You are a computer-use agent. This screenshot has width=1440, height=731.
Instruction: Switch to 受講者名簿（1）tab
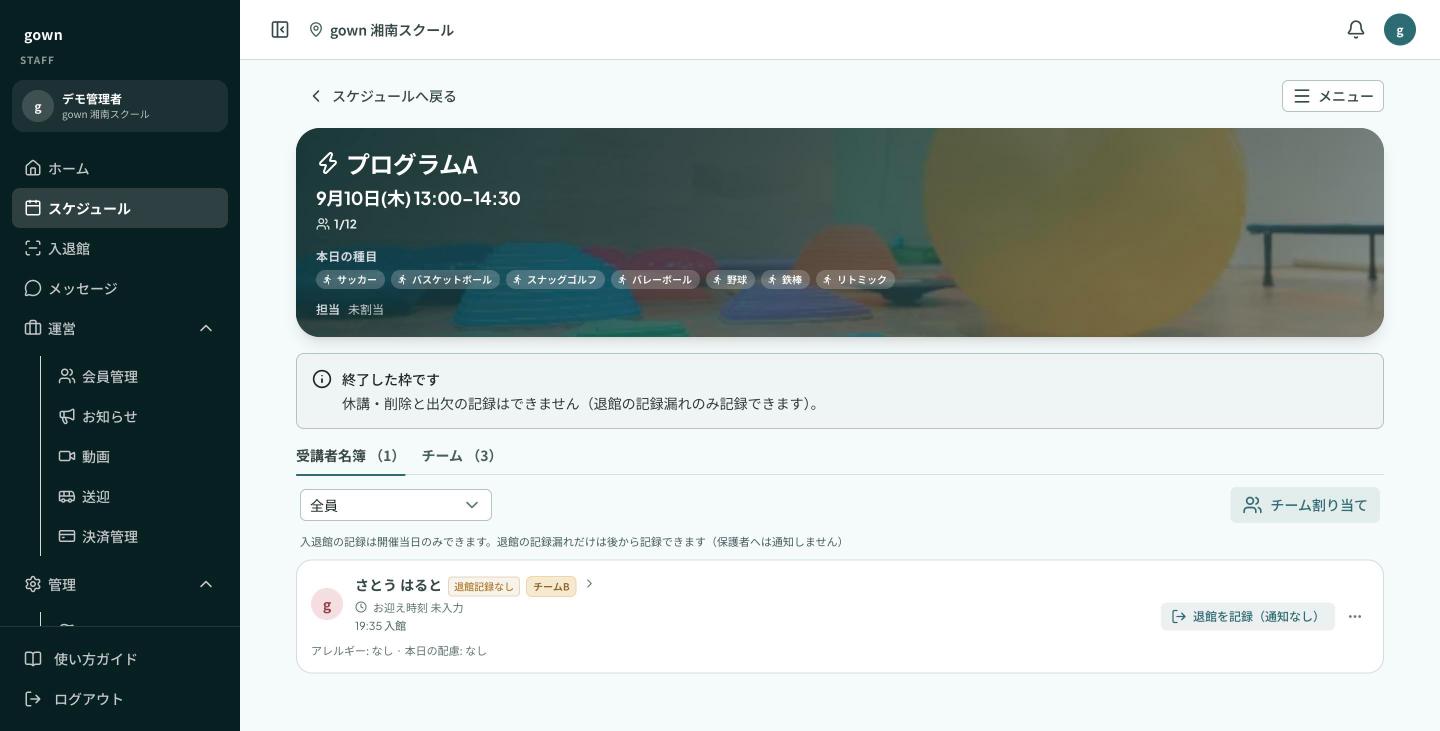(350, 456)
